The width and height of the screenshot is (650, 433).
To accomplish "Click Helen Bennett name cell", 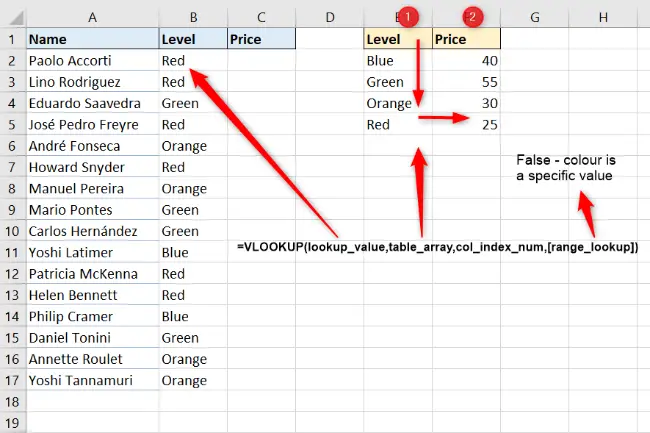I will 92,295.
